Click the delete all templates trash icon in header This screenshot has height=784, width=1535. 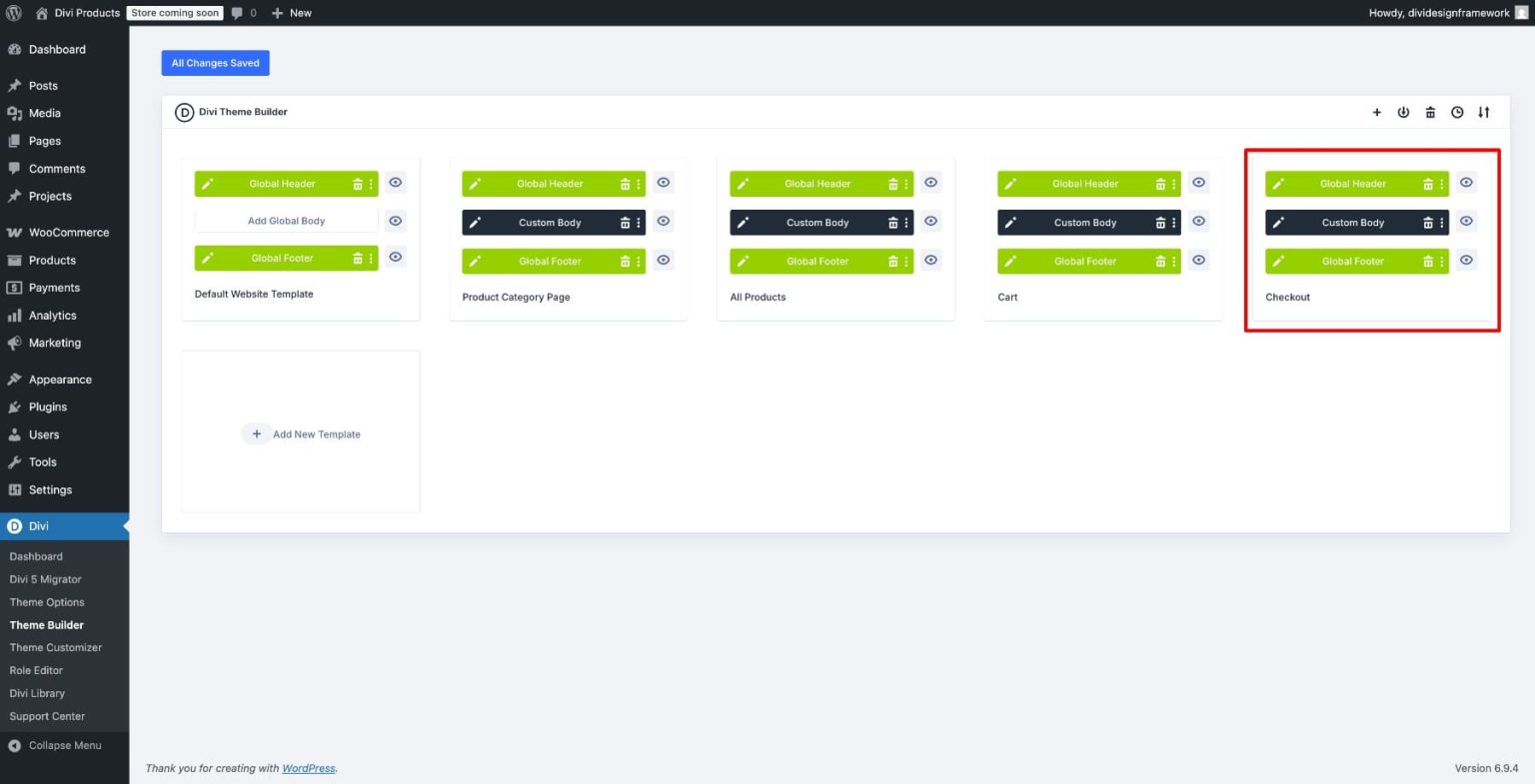tap(1430, 112)
